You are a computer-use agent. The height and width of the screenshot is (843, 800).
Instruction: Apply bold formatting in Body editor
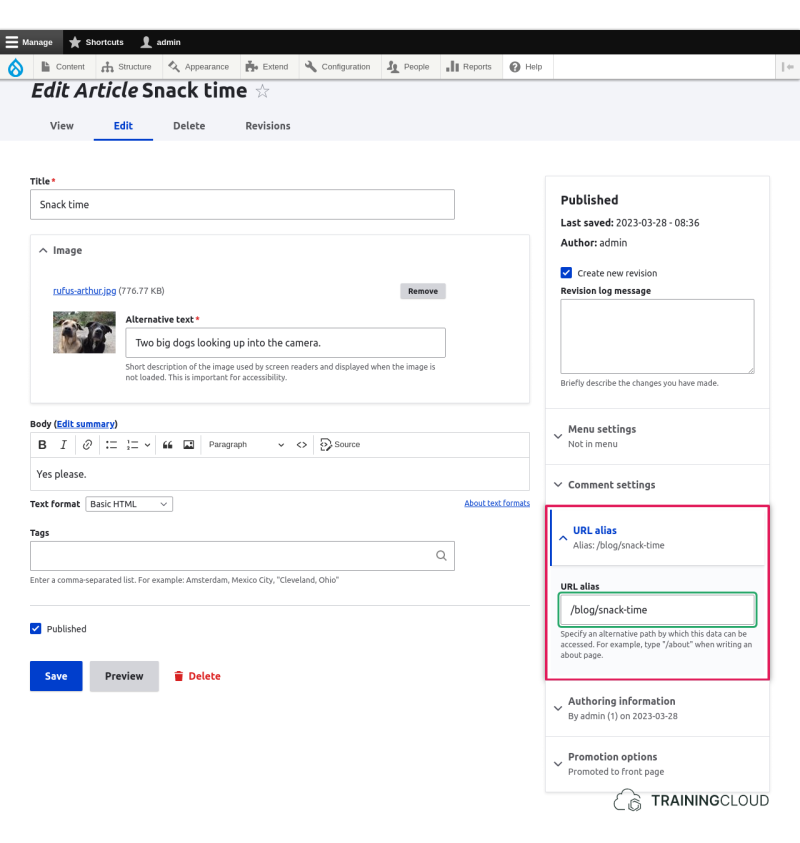[x=42, y=445]
